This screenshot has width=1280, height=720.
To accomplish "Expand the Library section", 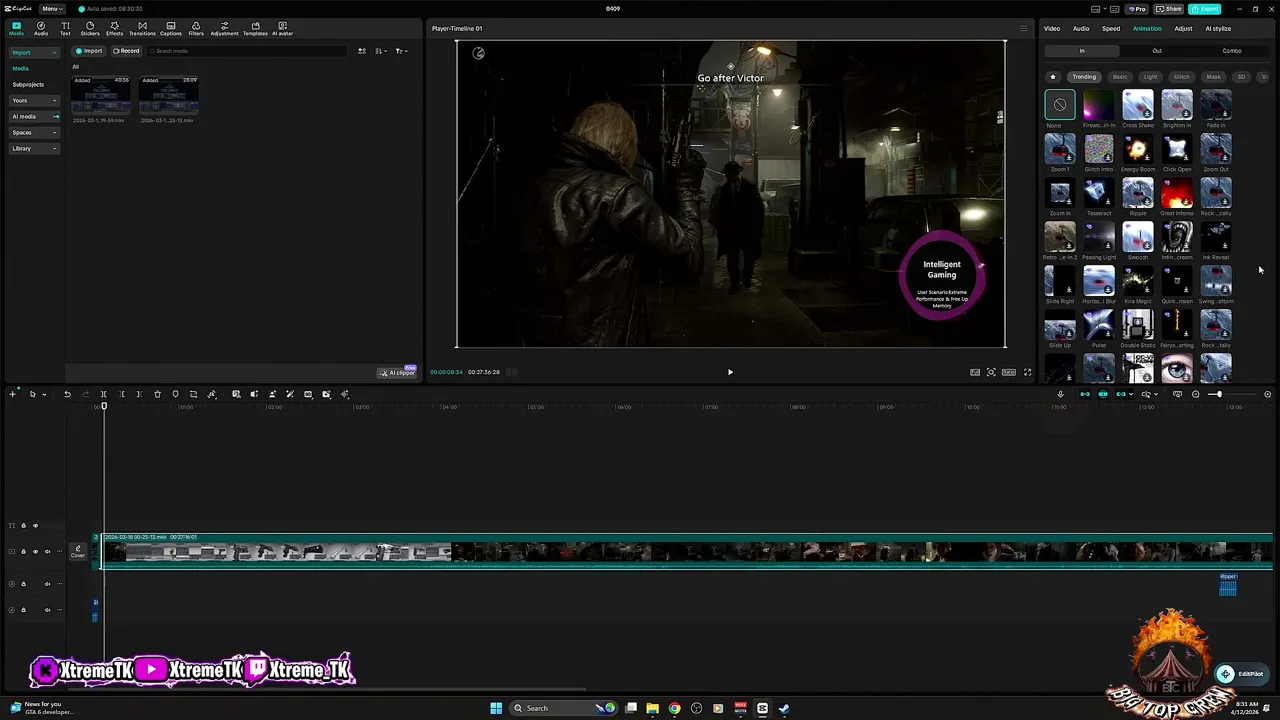I will (x=35, y=148).
